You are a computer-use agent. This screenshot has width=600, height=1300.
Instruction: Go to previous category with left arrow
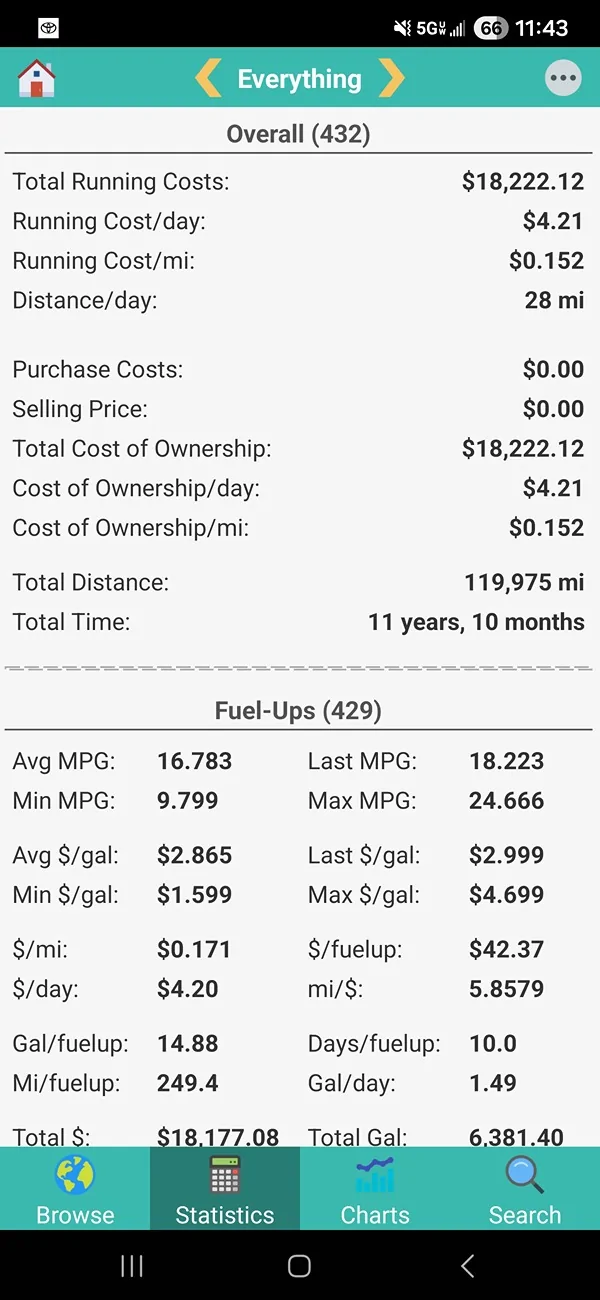pyautogui.click(x=208, y=79)
